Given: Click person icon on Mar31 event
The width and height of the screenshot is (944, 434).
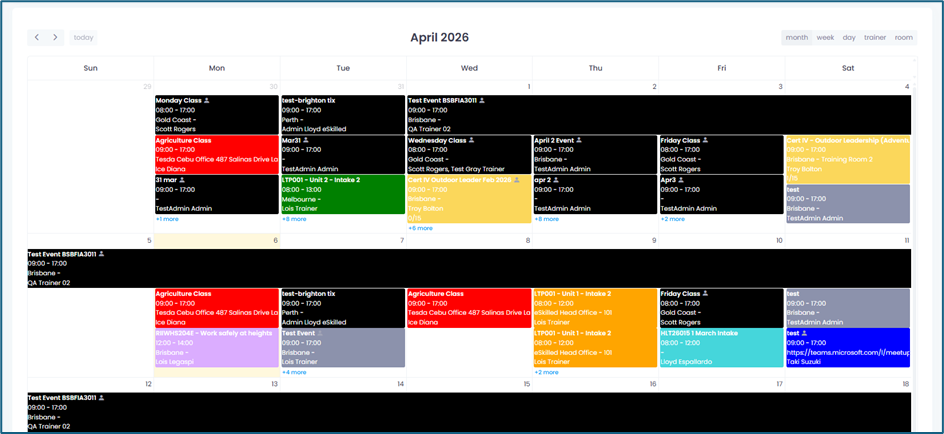Looking at the screenshot, I should pos(306,141).
